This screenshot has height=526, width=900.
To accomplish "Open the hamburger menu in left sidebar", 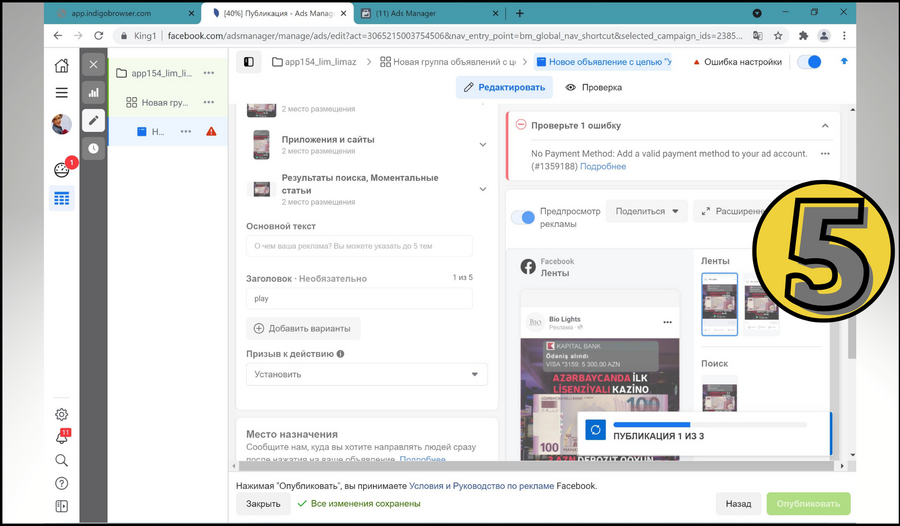I will [x=61, y=92].
